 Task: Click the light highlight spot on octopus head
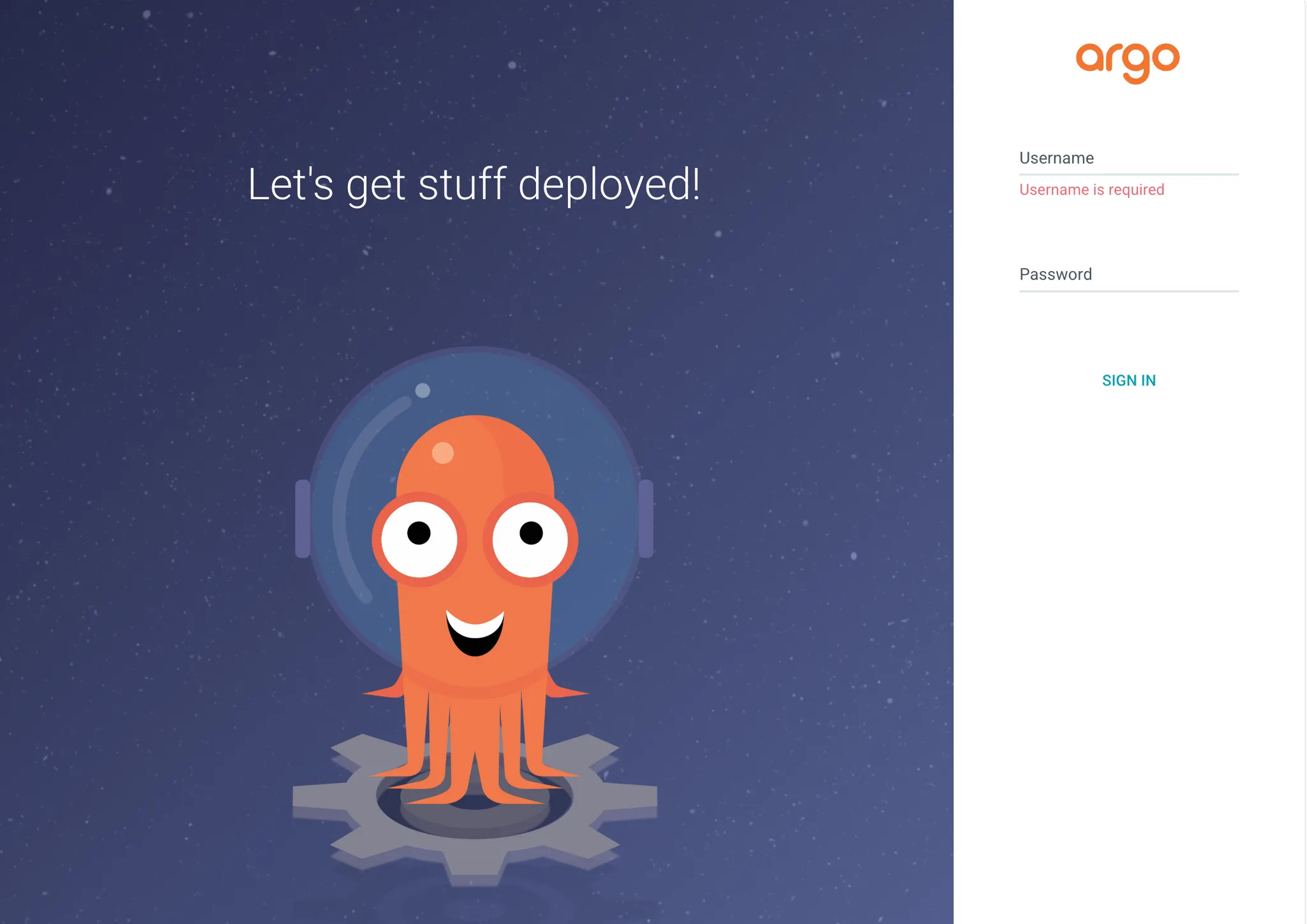point(442,453)
